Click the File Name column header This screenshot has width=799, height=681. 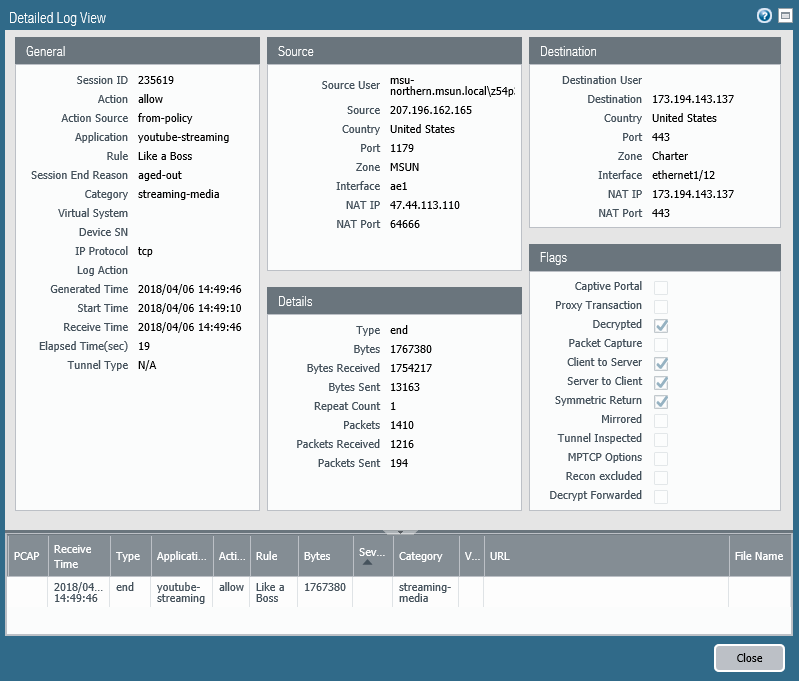tap(758, 556)
